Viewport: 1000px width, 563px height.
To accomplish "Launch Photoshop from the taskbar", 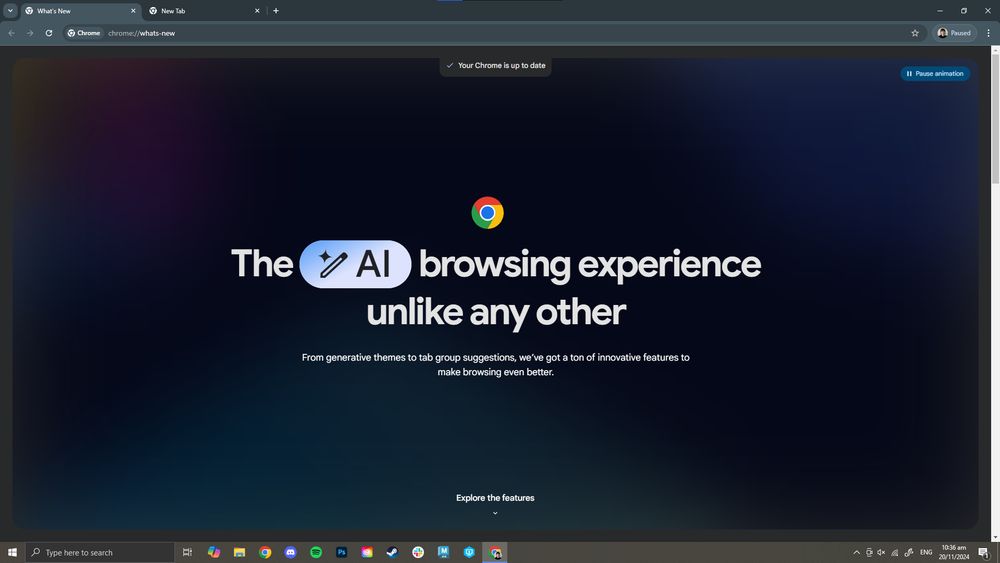I will [x=341, y=552].
